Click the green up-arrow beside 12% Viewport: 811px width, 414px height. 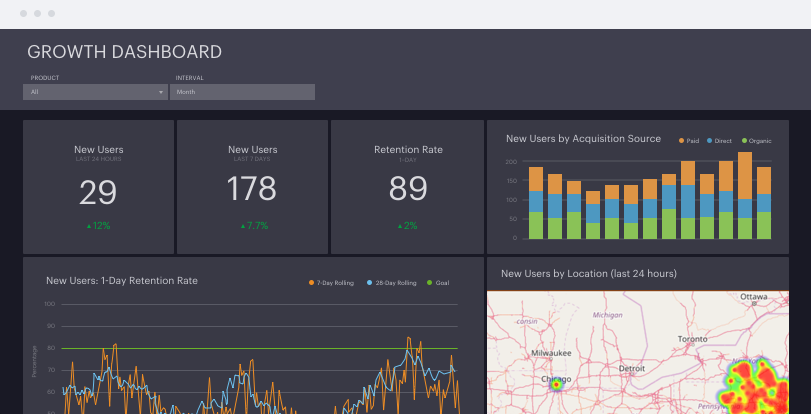pos(88,226)
